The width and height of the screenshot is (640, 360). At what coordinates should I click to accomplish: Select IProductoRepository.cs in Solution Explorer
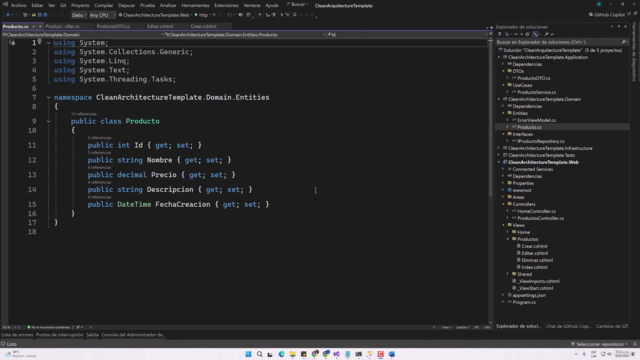click(x=541, y=141)
